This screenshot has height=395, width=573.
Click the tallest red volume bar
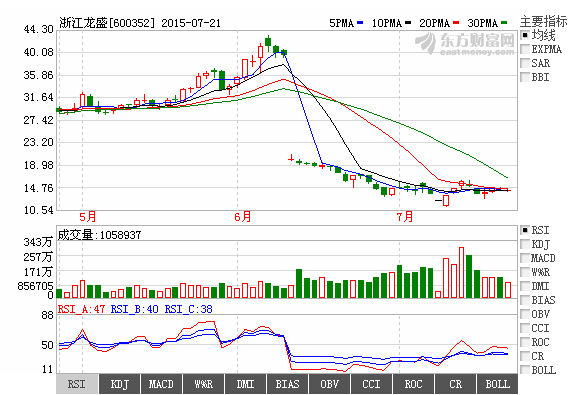pyautogui.click(x=462, y=273)
